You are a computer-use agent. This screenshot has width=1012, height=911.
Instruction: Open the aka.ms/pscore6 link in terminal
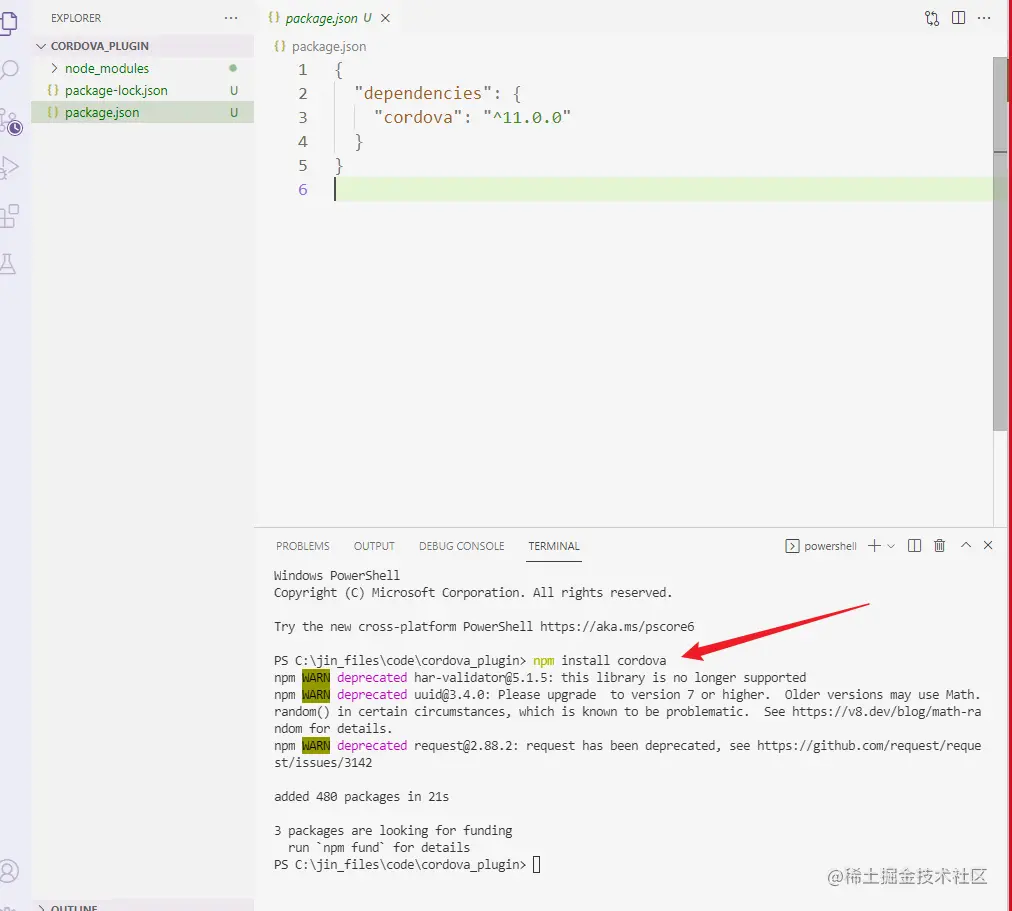tap(617, 626)
